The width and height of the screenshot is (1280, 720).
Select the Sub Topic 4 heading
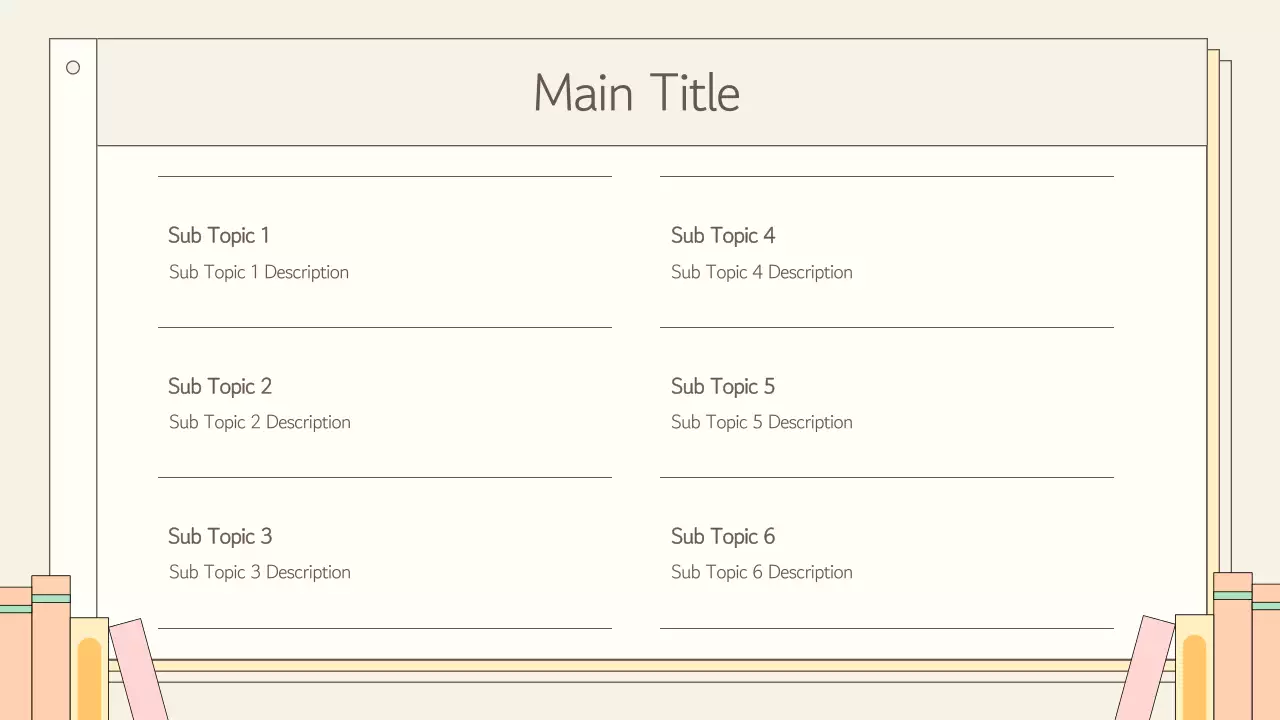coord(722,236)
